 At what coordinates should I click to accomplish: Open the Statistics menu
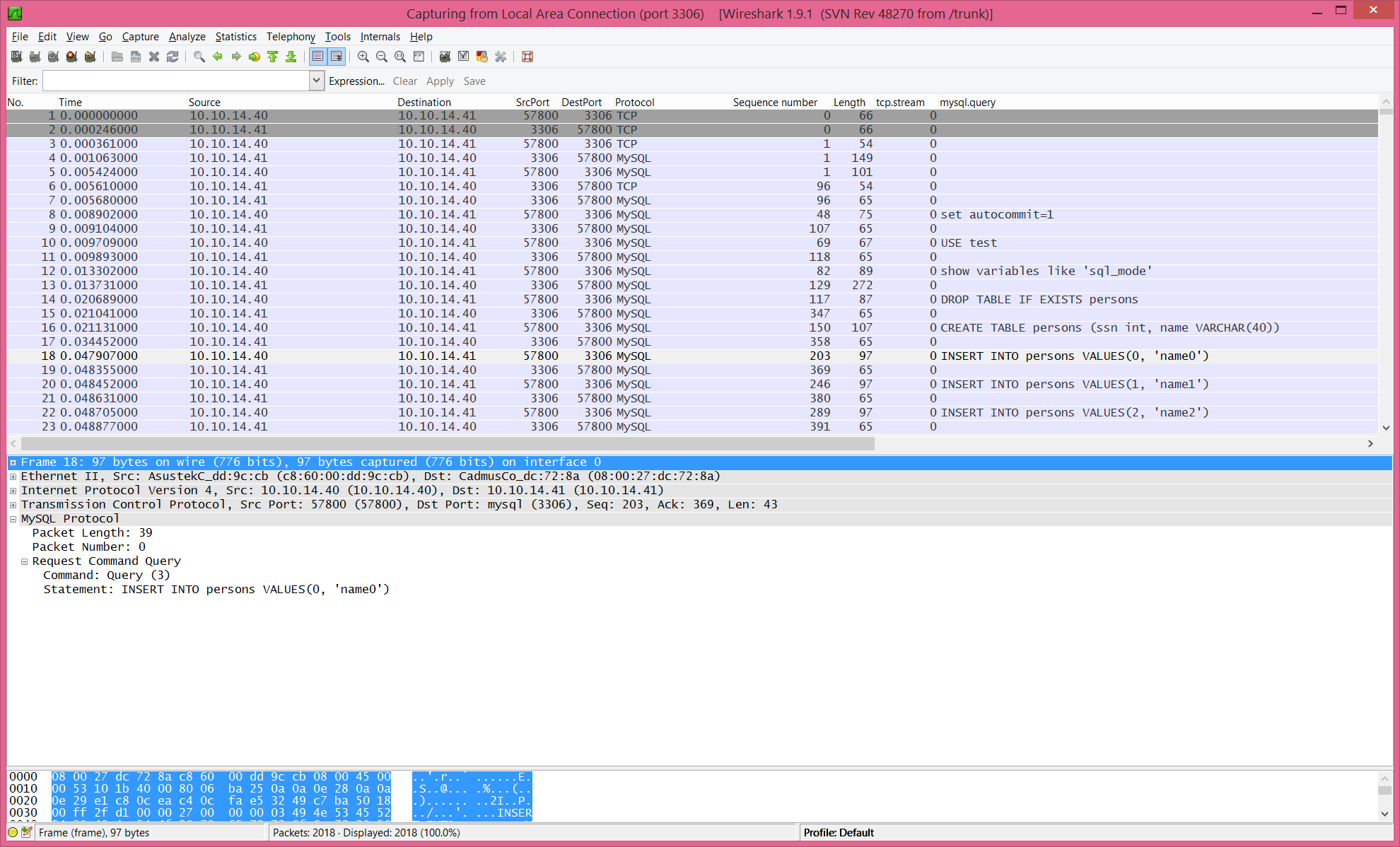click(x=235, y=37)
